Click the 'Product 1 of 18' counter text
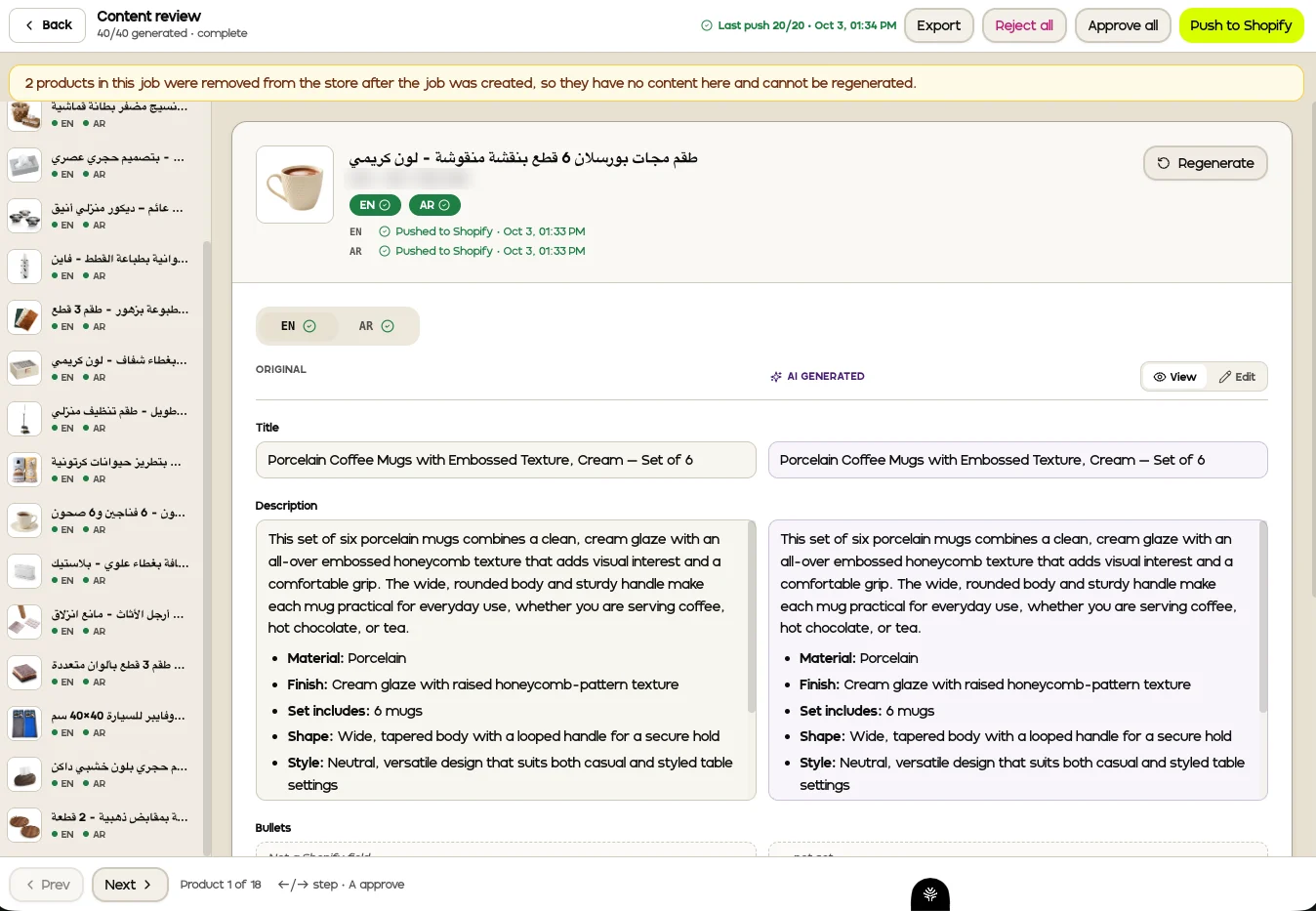1316x911 pixels. tap(221, 885)
